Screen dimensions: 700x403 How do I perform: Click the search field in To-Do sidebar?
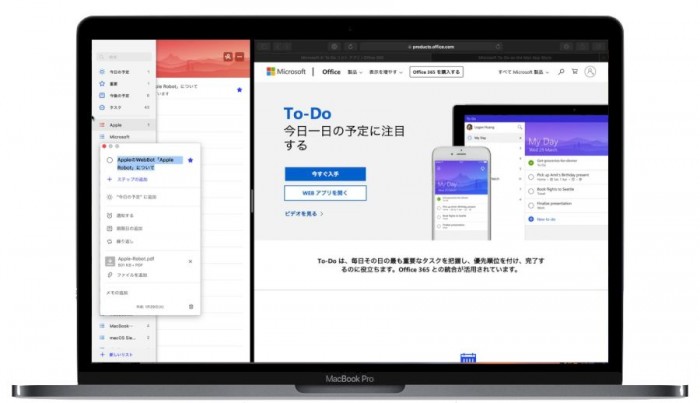click(x=124, y=57)
